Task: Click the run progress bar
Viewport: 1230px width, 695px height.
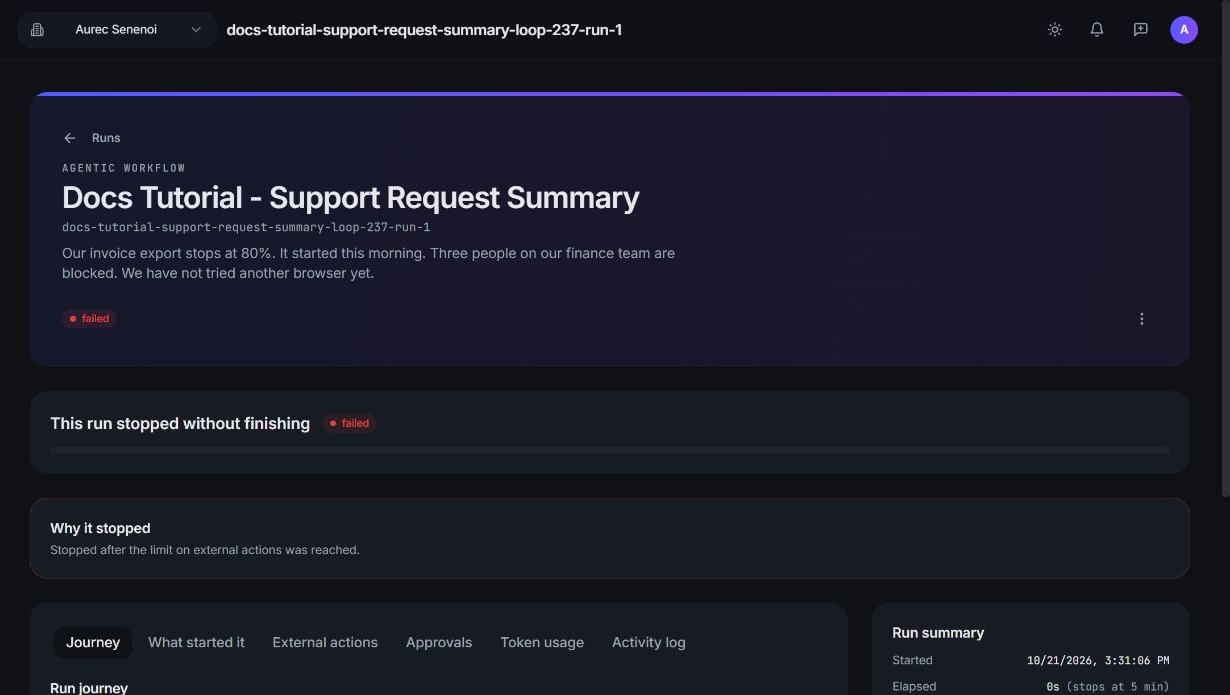Action: click(x=610, y=451)
